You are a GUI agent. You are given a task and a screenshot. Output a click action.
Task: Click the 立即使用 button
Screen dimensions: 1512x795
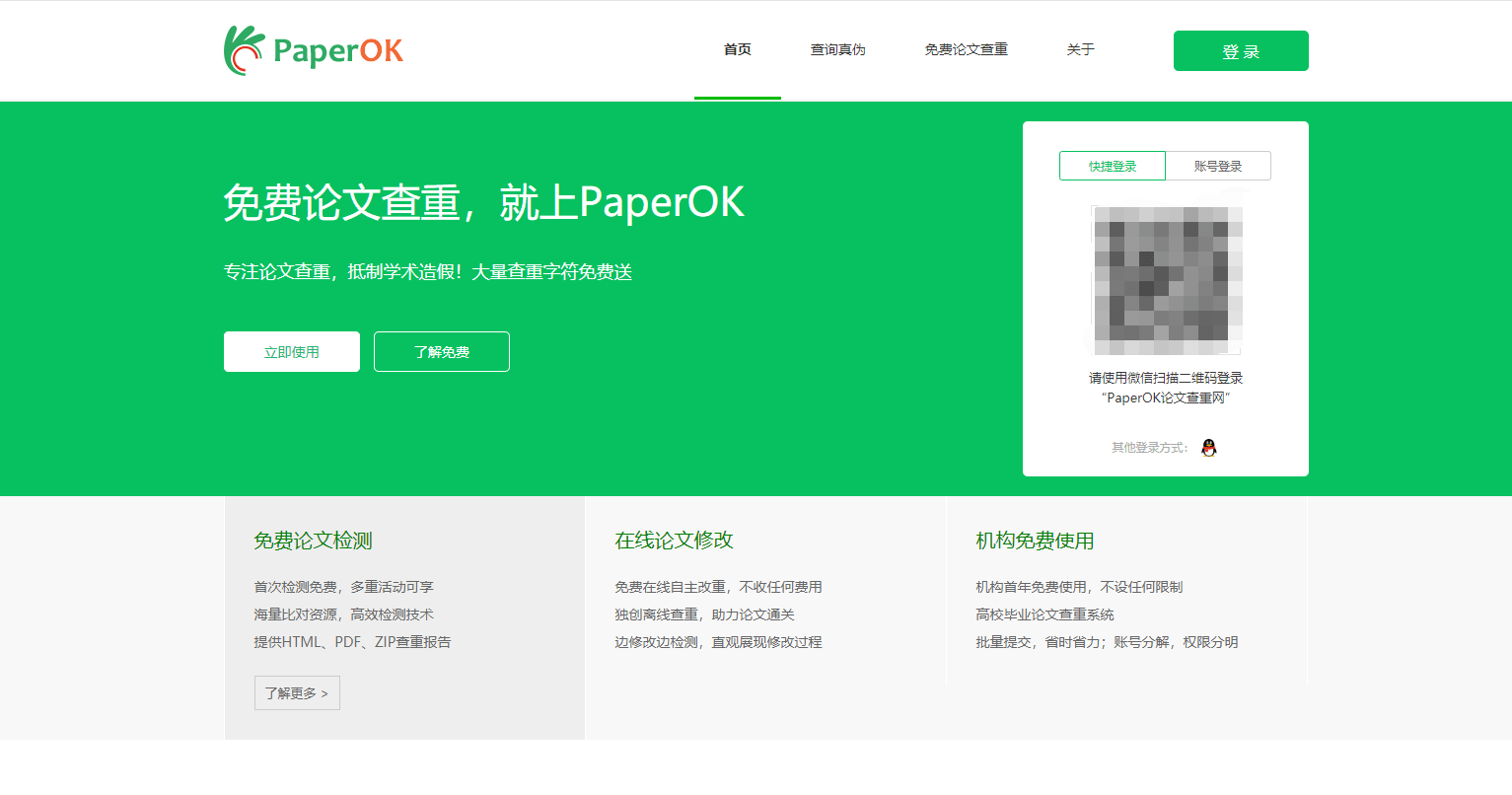pos(292,352)
